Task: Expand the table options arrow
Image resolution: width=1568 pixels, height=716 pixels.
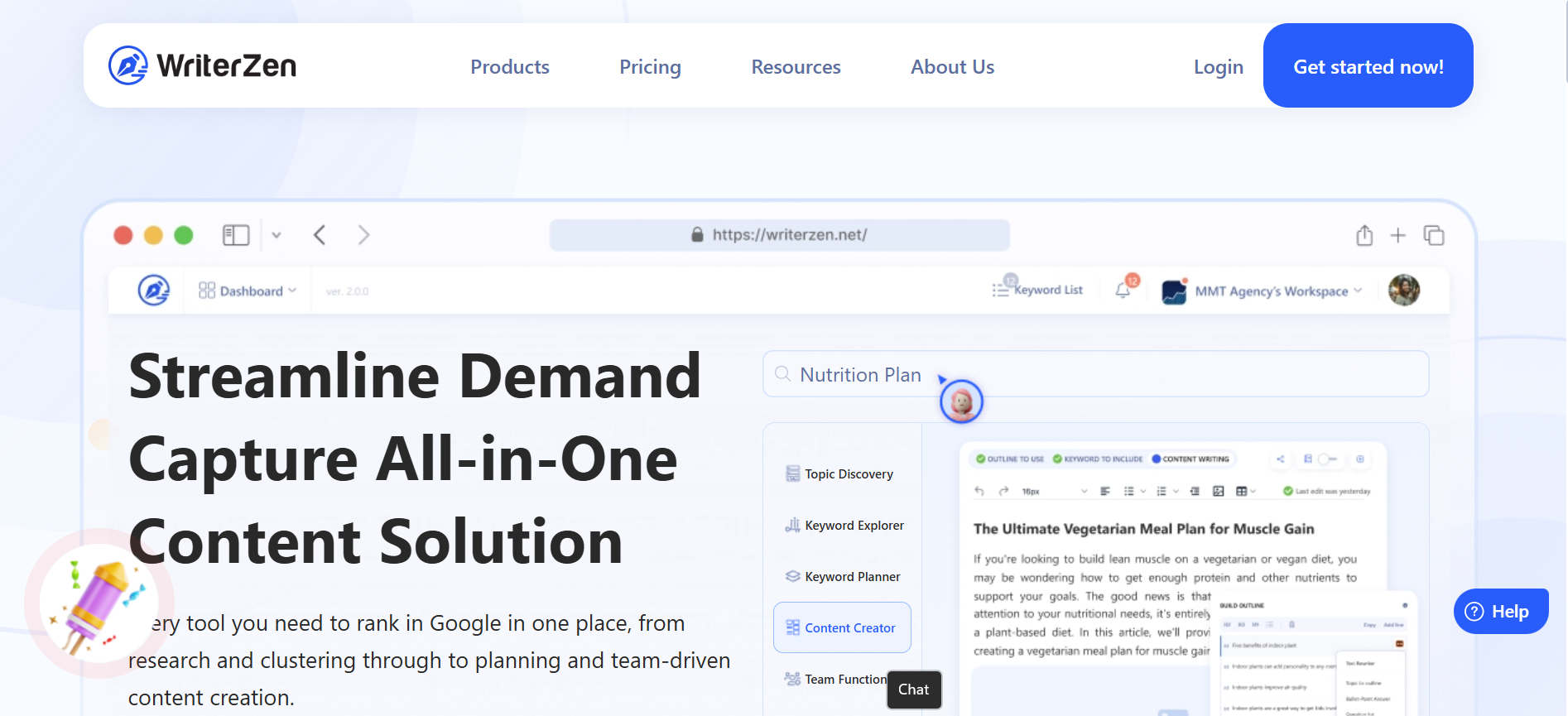Action: (1253, 491)
